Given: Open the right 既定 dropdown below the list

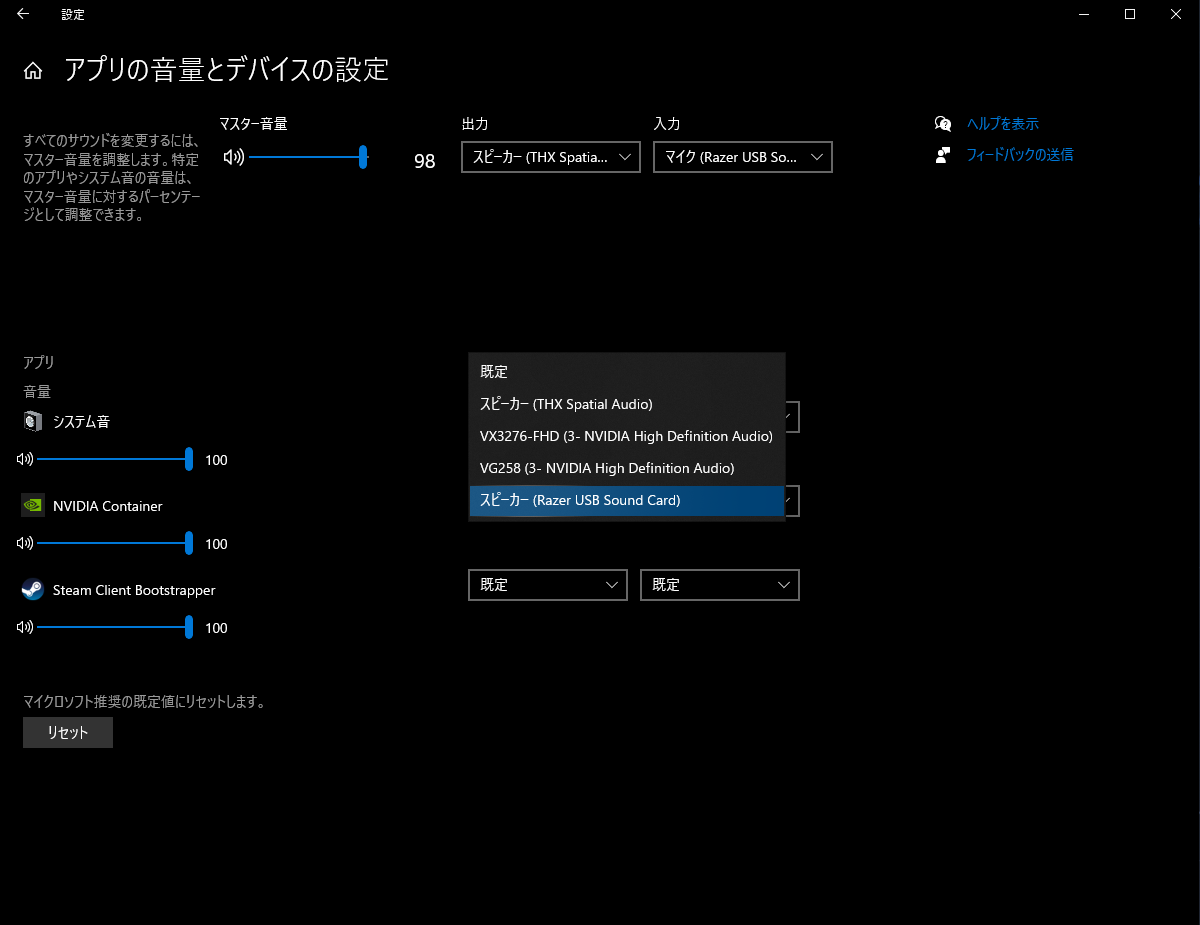Looking at the screenshot, I should [719, 585].
